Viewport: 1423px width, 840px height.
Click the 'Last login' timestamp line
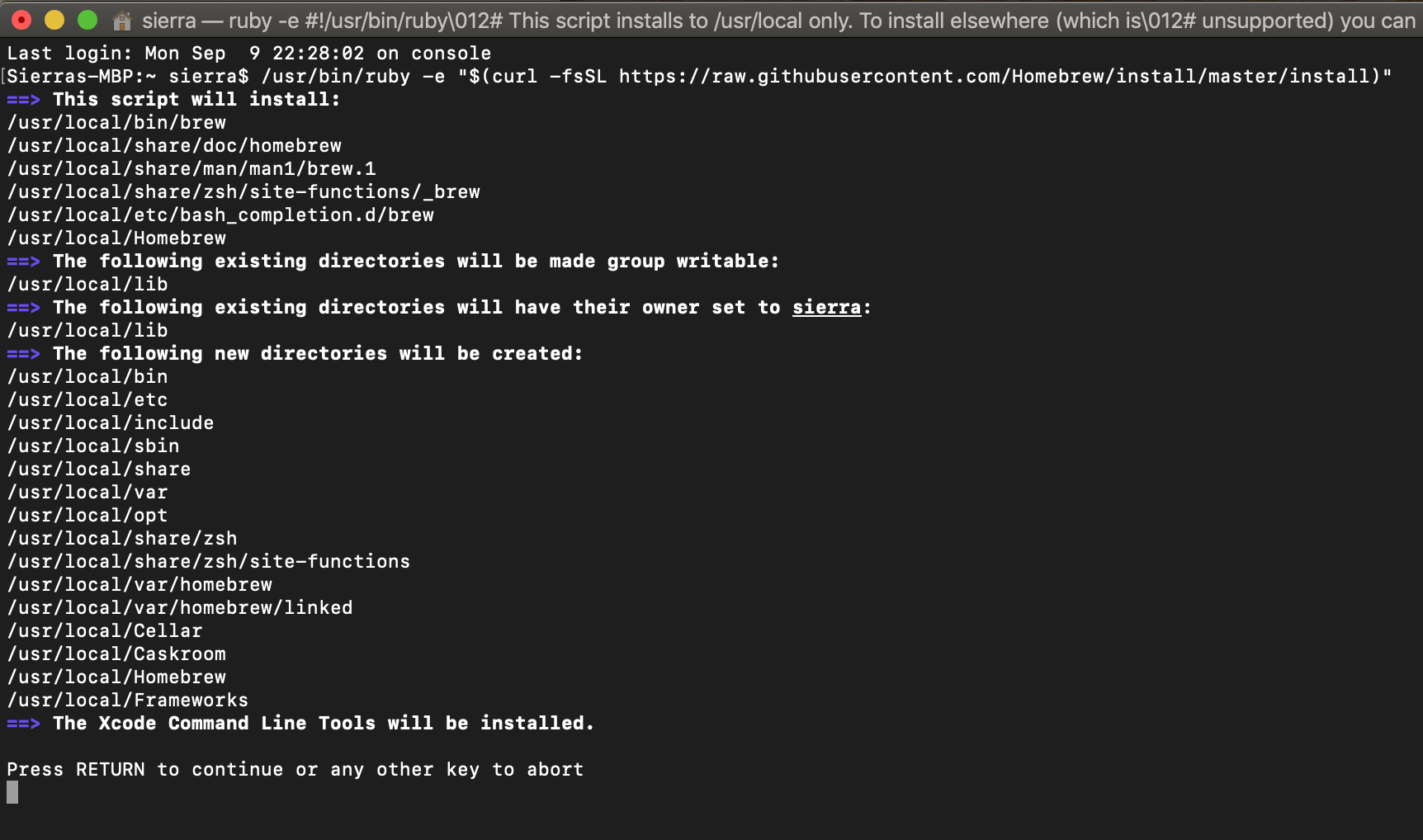point(248,53)
